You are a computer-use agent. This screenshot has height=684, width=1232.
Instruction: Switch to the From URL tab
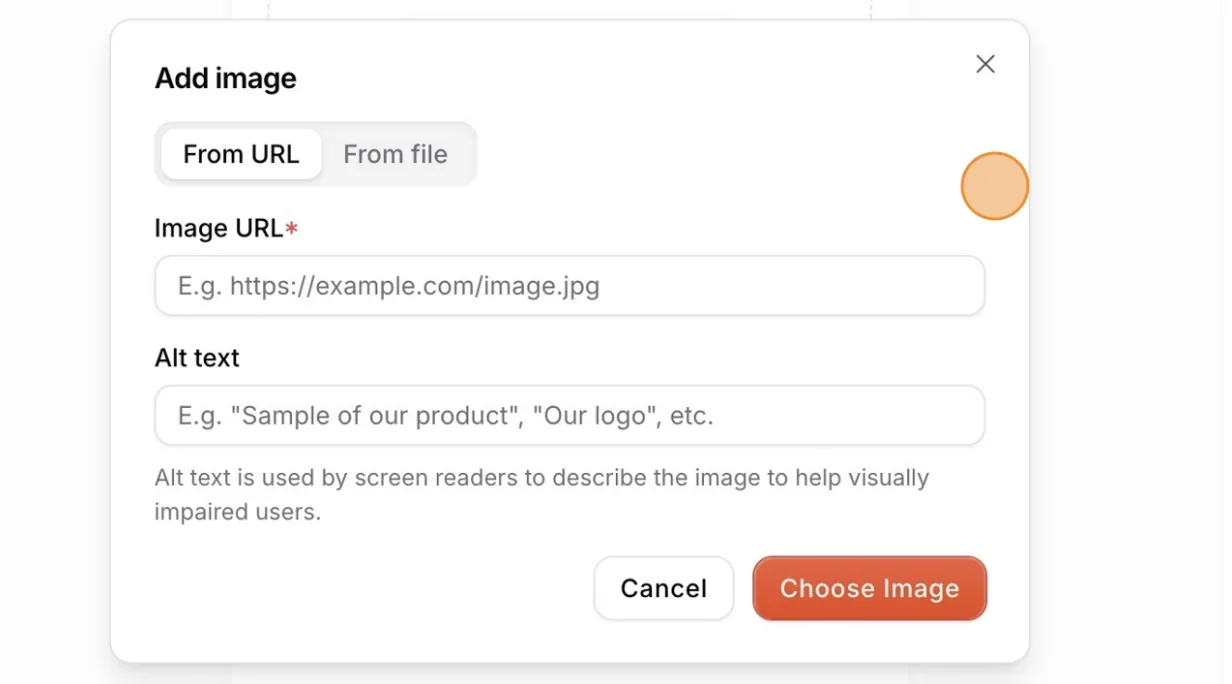(241, 154)
